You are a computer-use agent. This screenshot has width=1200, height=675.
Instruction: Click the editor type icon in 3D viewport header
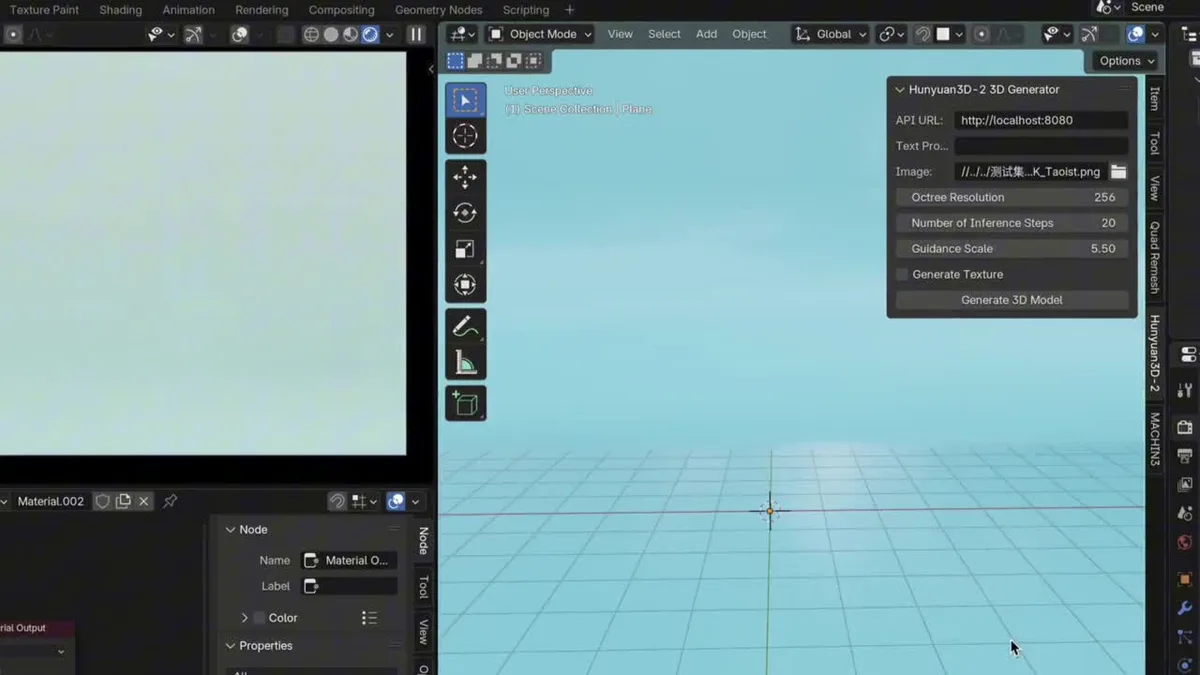coord(461,34)
